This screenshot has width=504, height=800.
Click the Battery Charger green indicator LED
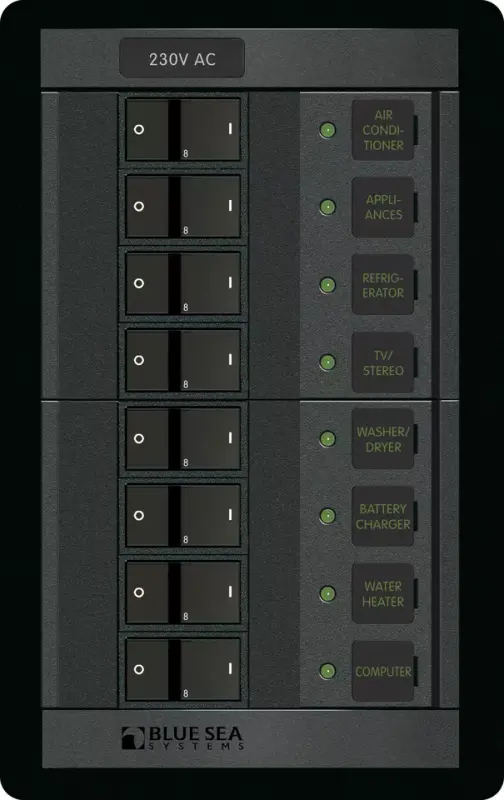tap(327, 516)
